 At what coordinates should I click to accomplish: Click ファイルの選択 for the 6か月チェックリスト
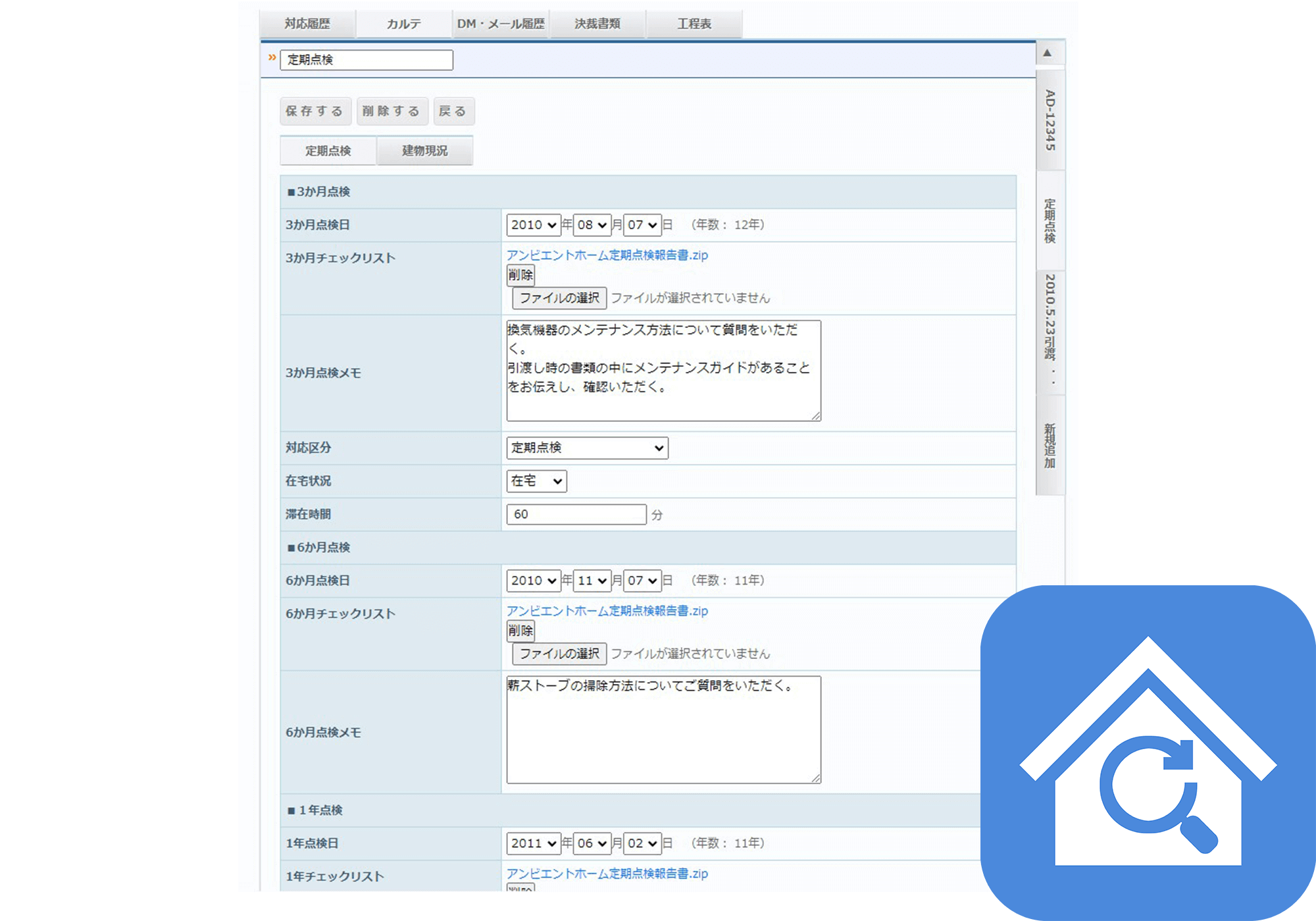(559, 654)
